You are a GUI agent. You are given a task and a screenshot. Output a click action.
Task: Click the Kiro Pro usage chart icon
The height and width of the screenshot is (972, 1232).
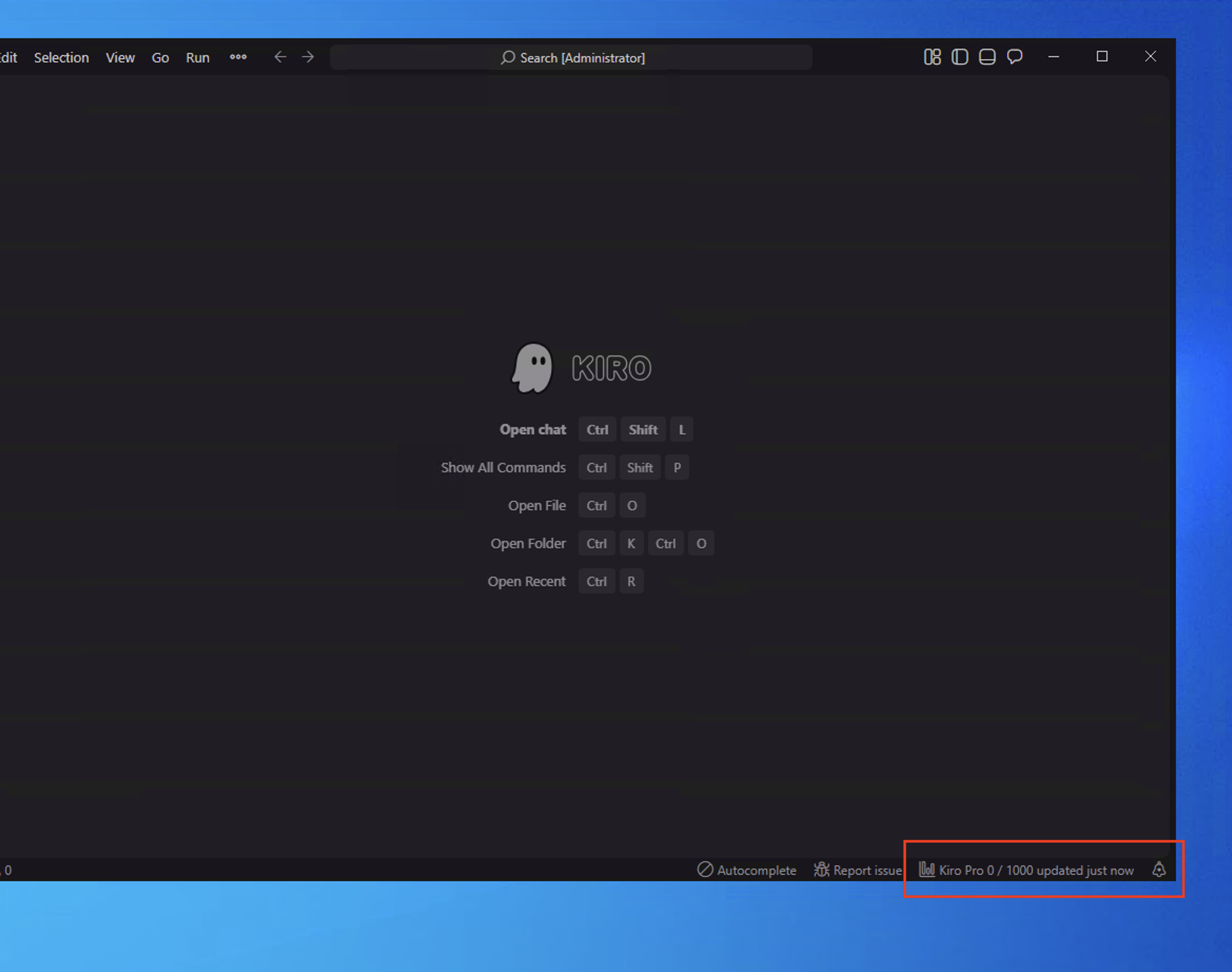point(926,870)
